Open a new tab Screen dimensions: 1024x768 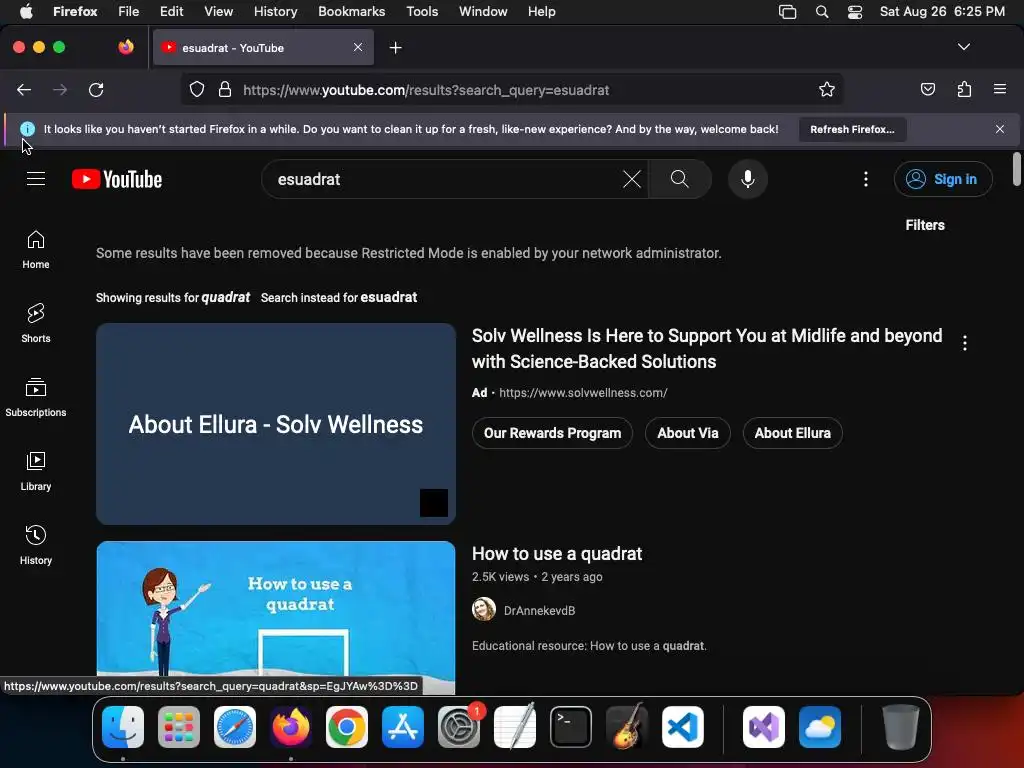click(x=395, y=48)
